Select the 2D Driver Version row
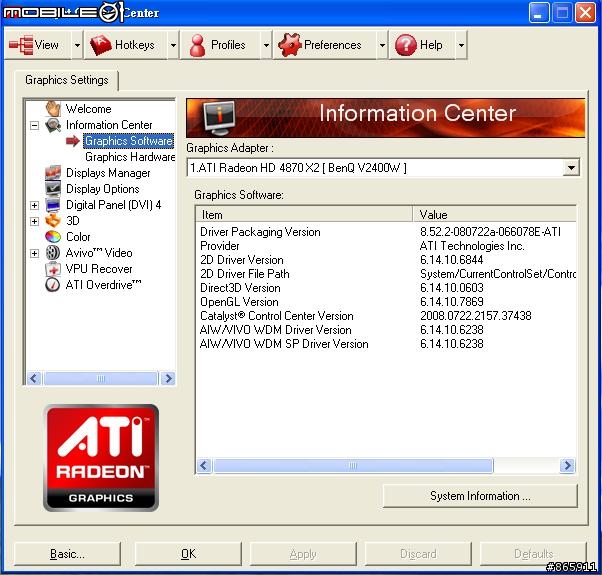This screenshot has width=602, height=575. point(386,260)
